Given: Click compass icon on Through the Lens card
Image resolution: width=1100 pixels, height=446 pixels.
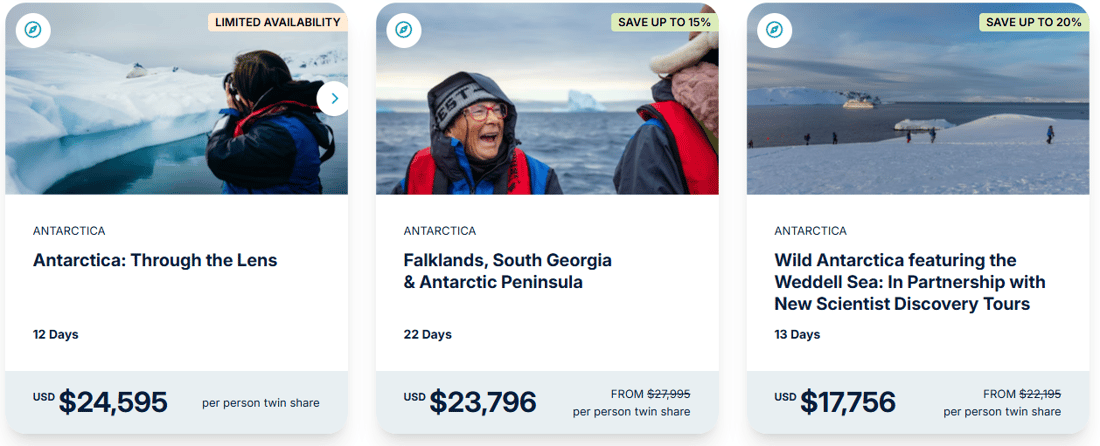Looking at the screenshot, I should (33, 30).
